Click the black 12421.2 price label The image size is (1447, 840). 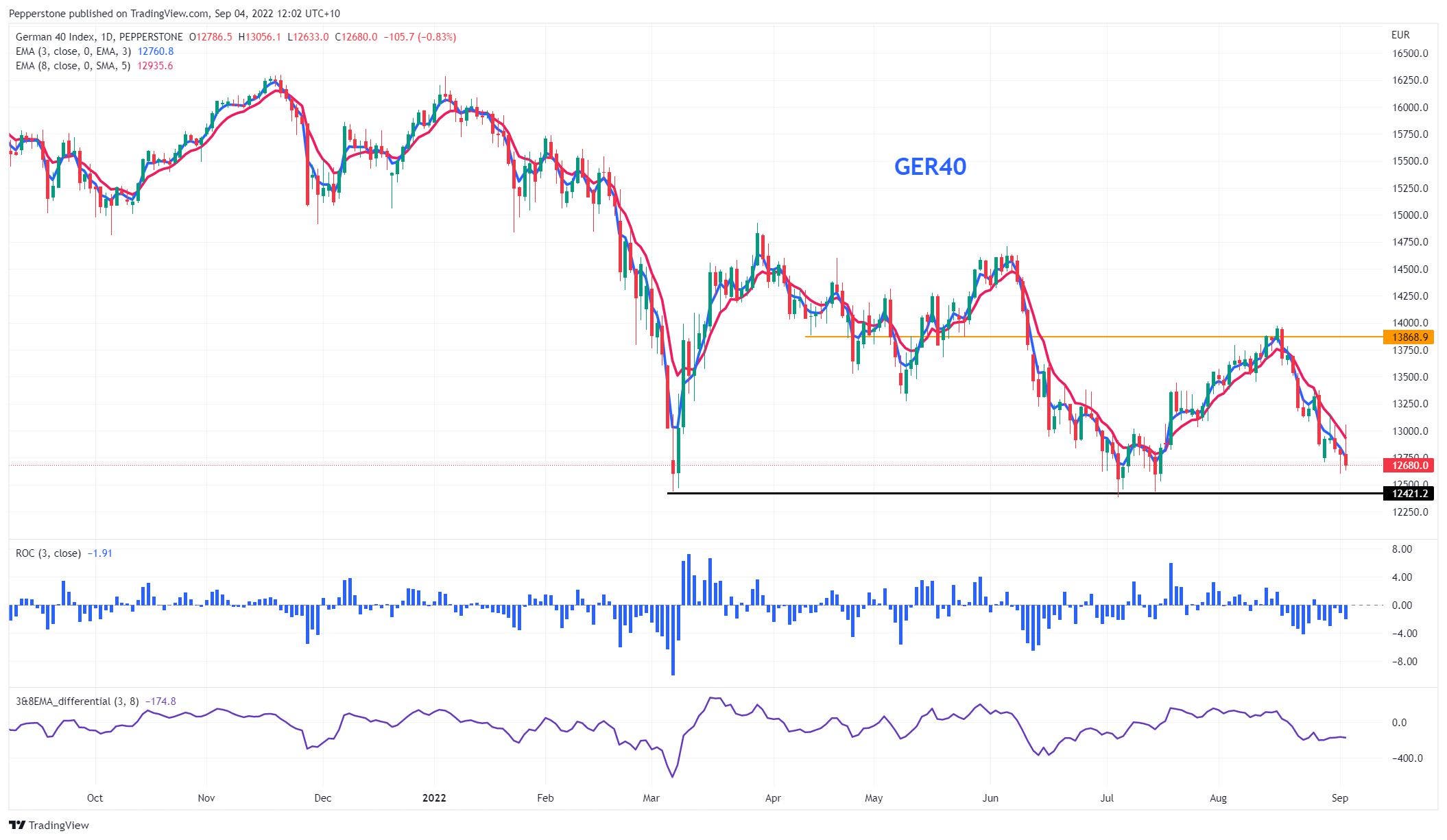tap(1409, 493)
